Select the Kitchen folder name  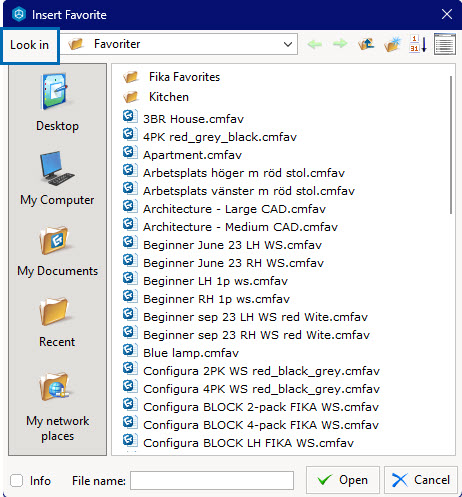tap(169, 97)
